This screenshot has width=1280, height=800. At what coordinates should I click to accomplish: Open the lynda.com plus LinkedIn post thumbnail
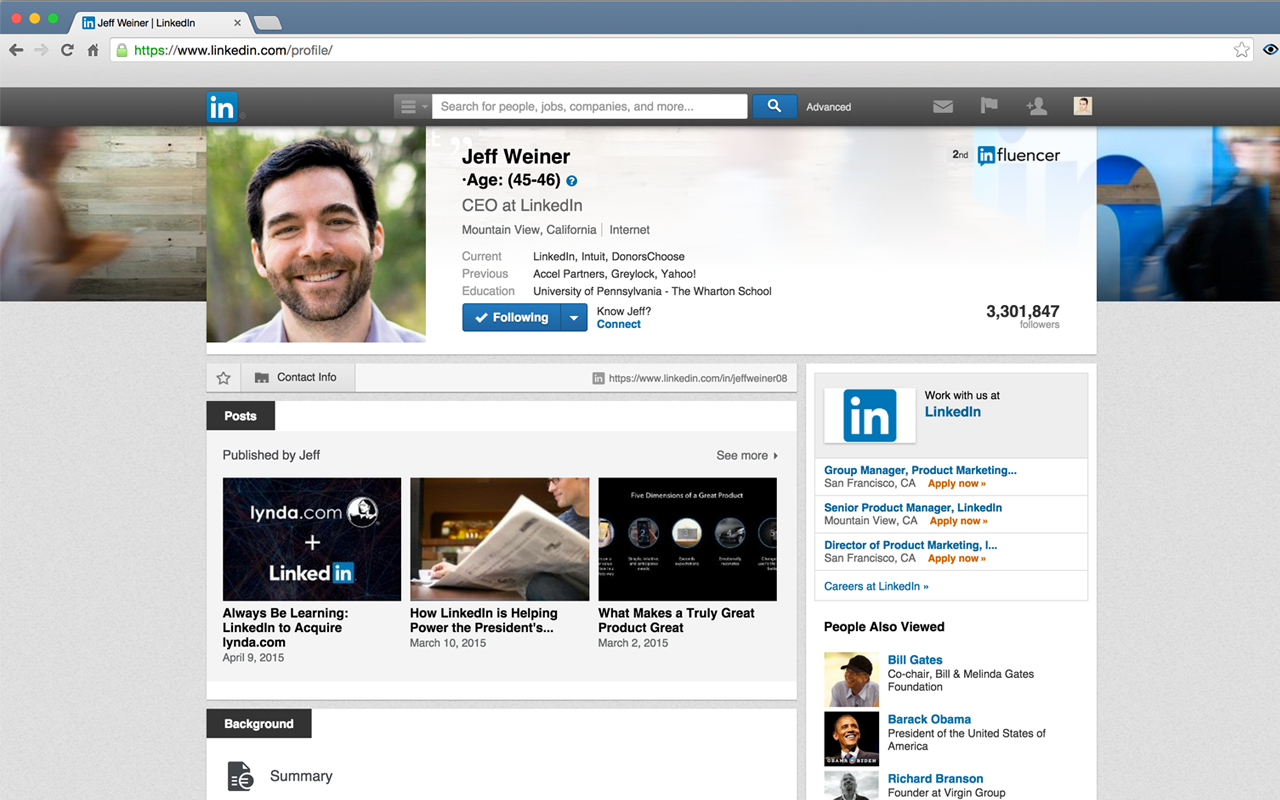coord(312,539)
